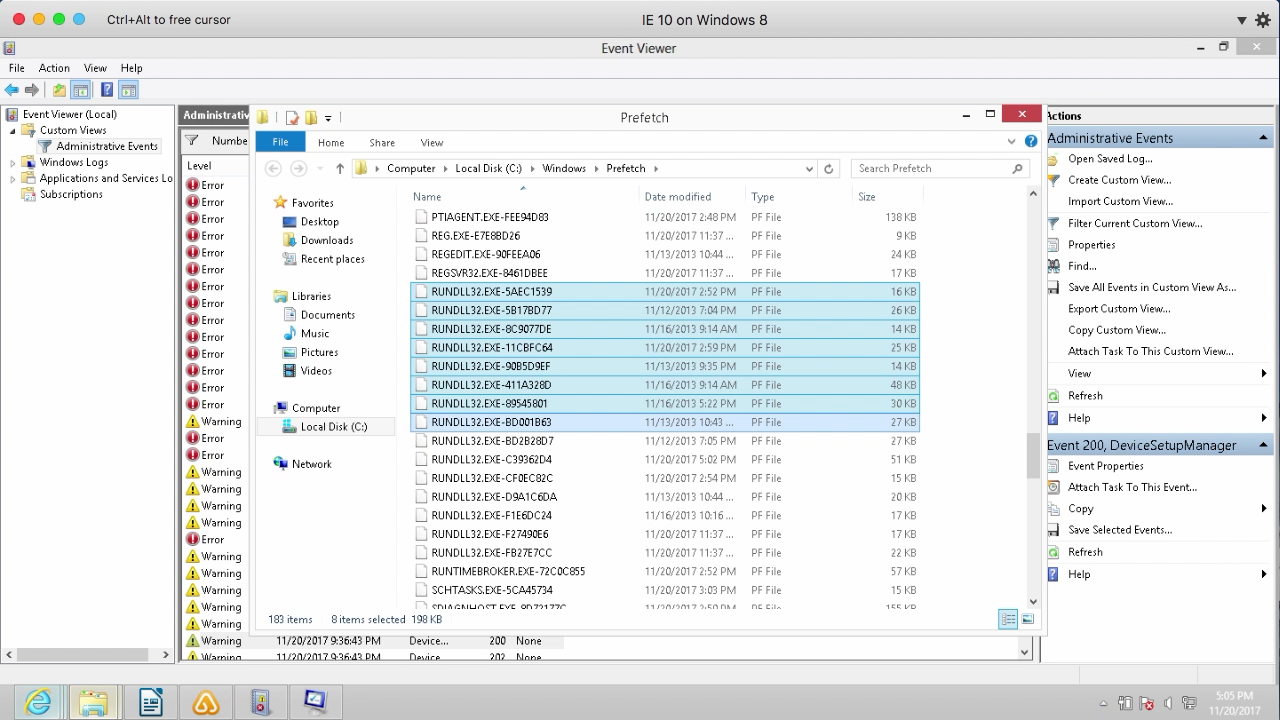Open File tab in Explorer ribbon
The image size is (1280, 720).
pos(280,142)
